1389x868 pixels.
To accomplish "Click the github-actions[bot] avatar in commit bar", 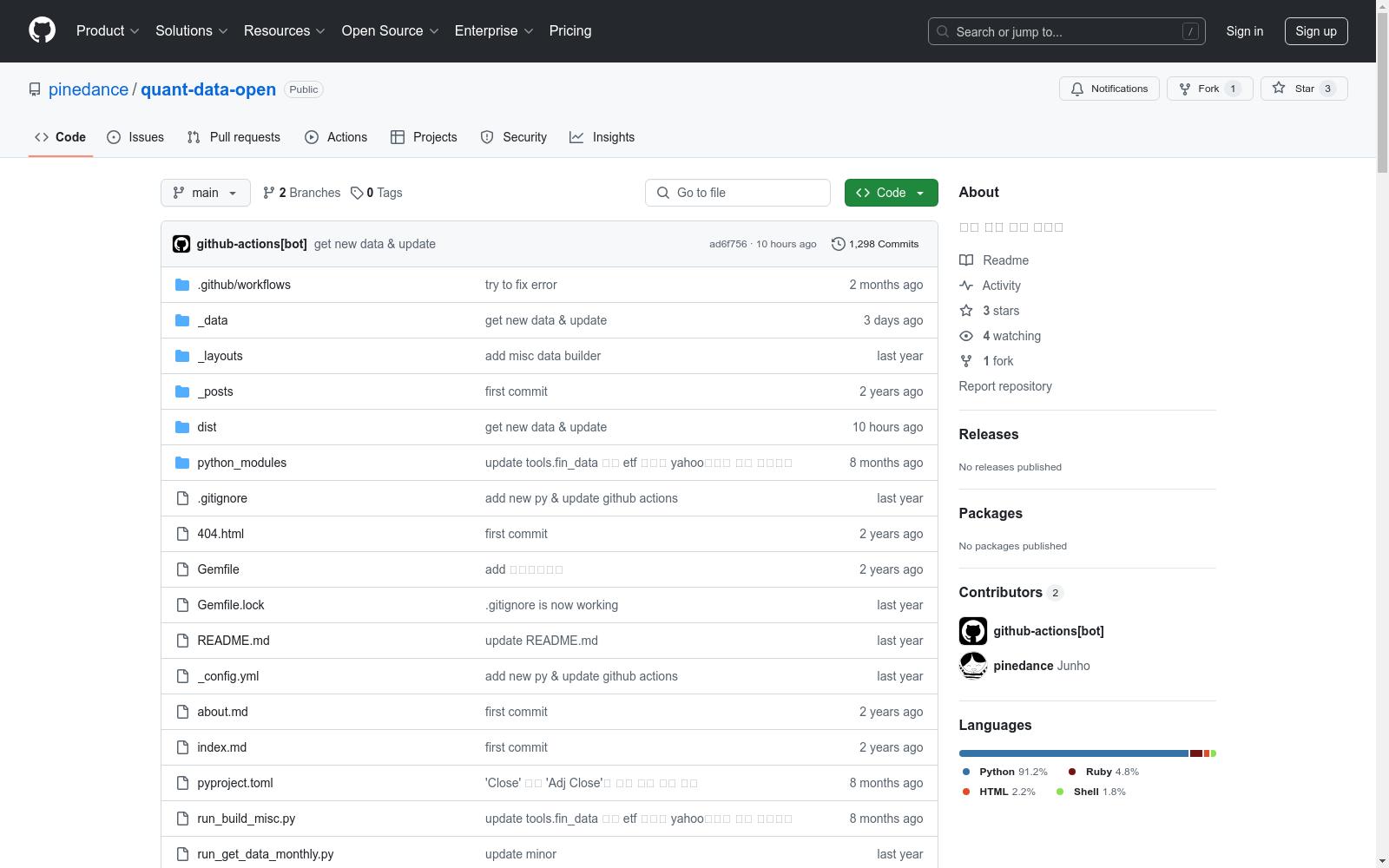I will tap(181, 244).
